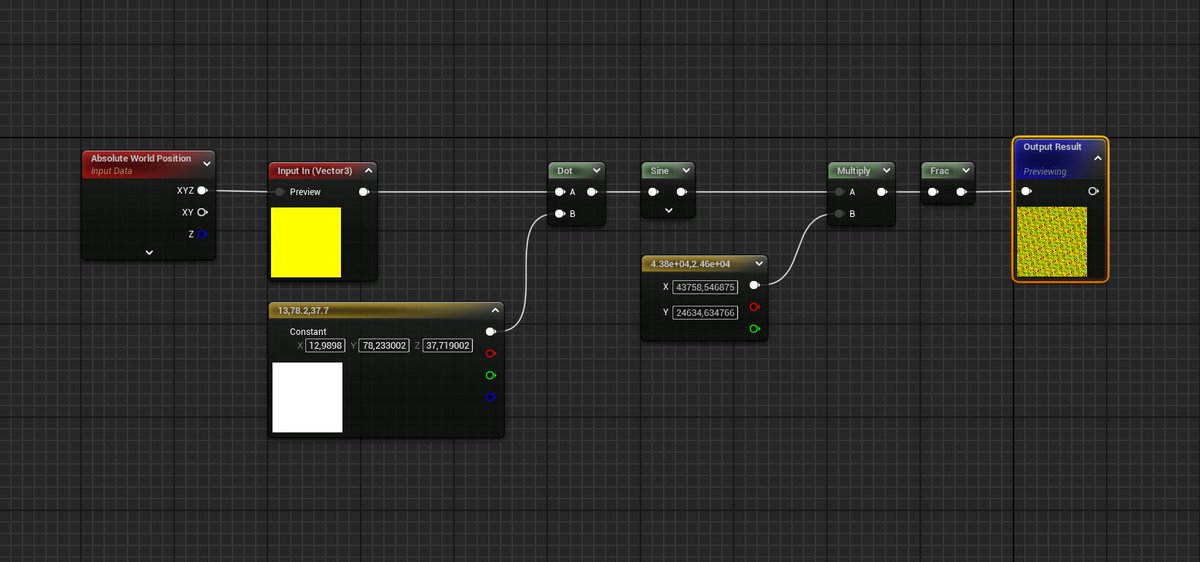Collapse the Input In (Vector3) node preview
This screenshot has width=1200, height=562.
(x=369, y=170)
